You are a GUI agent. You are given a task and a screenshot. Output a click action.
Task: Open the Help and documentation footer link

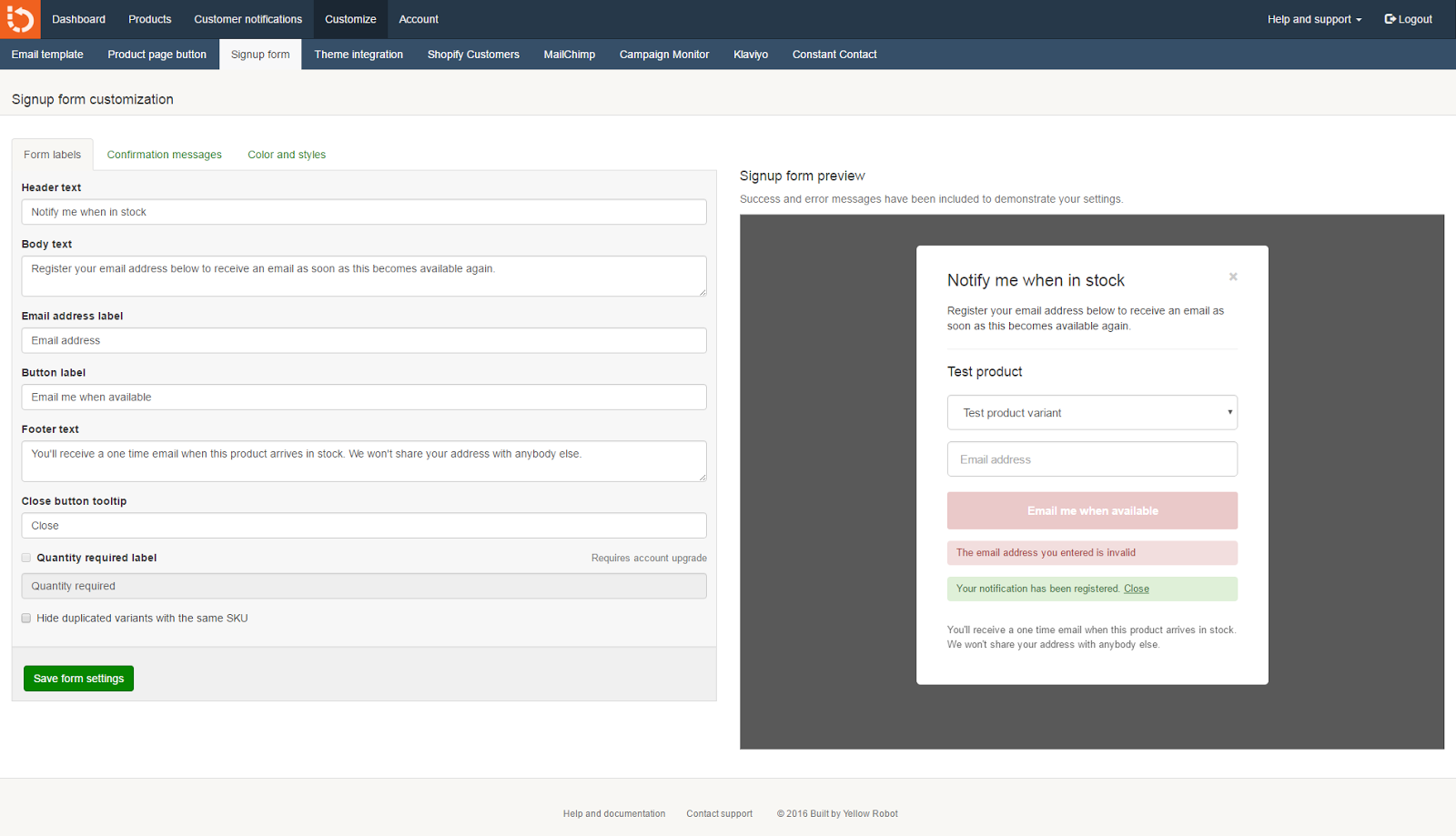coord(613,814)
